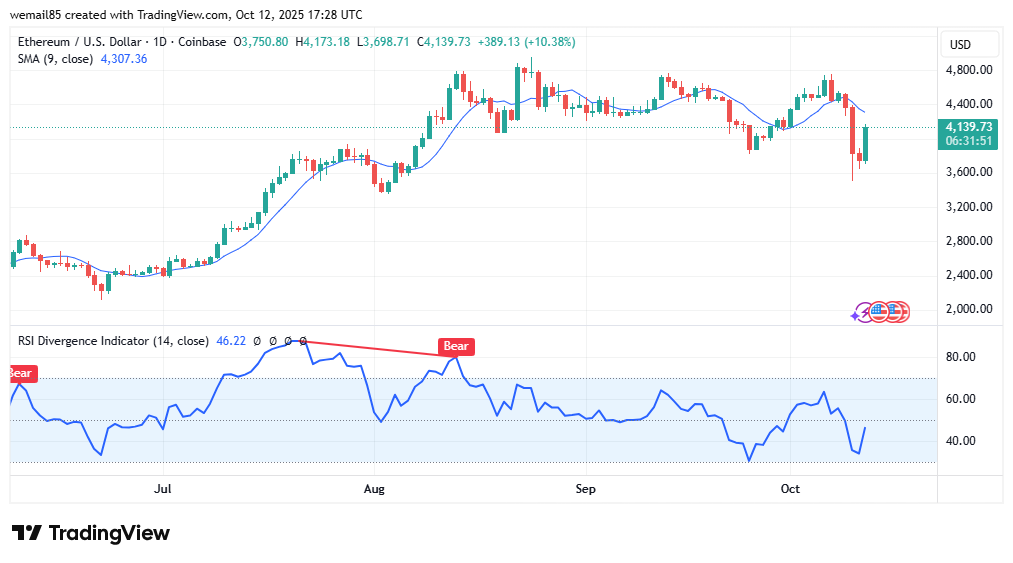Image resolution: width=1013 pixels, height=563 pixels.
Task: Click the Ethereum / U.S. Dollar title
Action: 79,42
